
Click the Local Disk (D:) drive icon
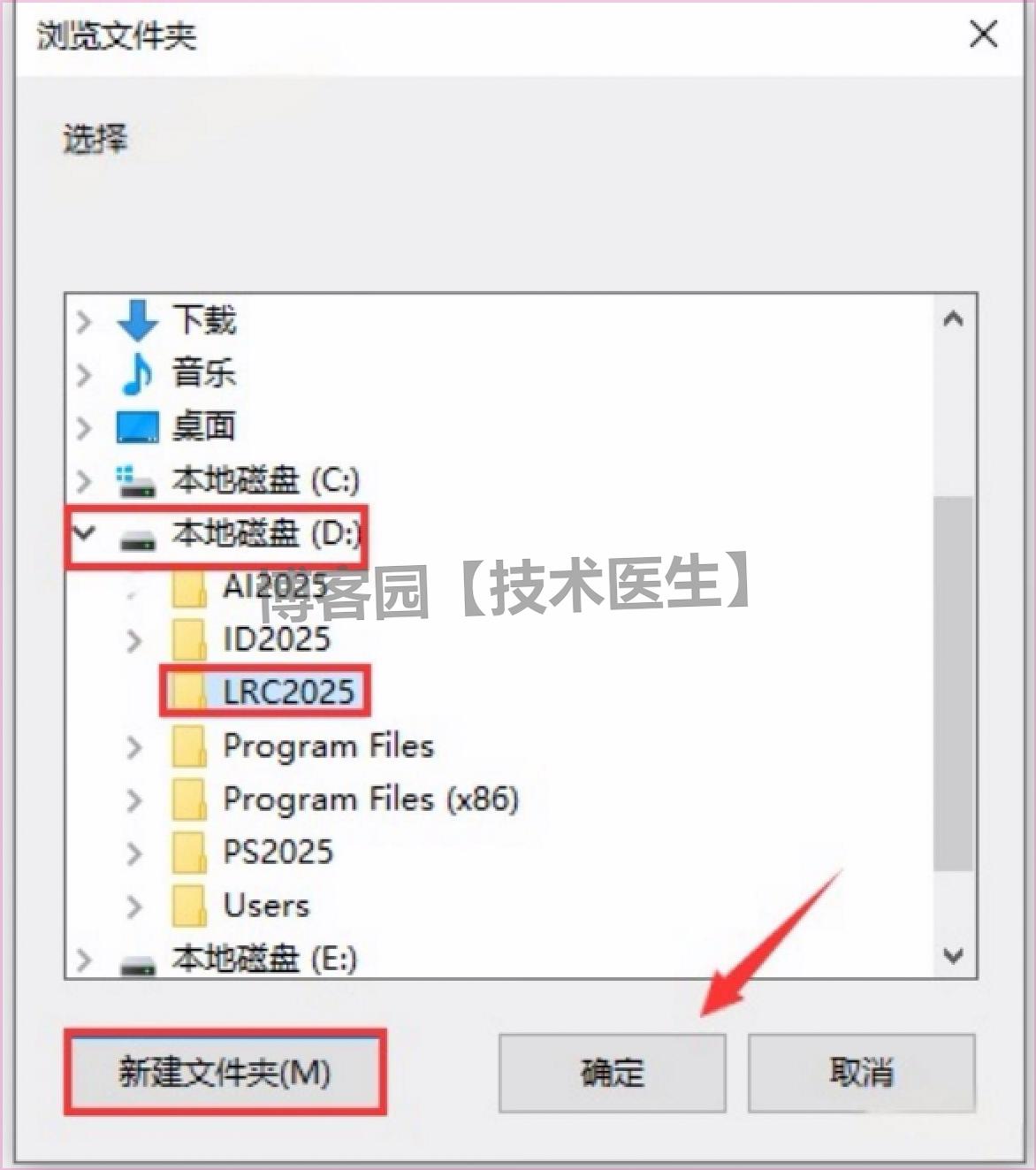pos(138,537)
